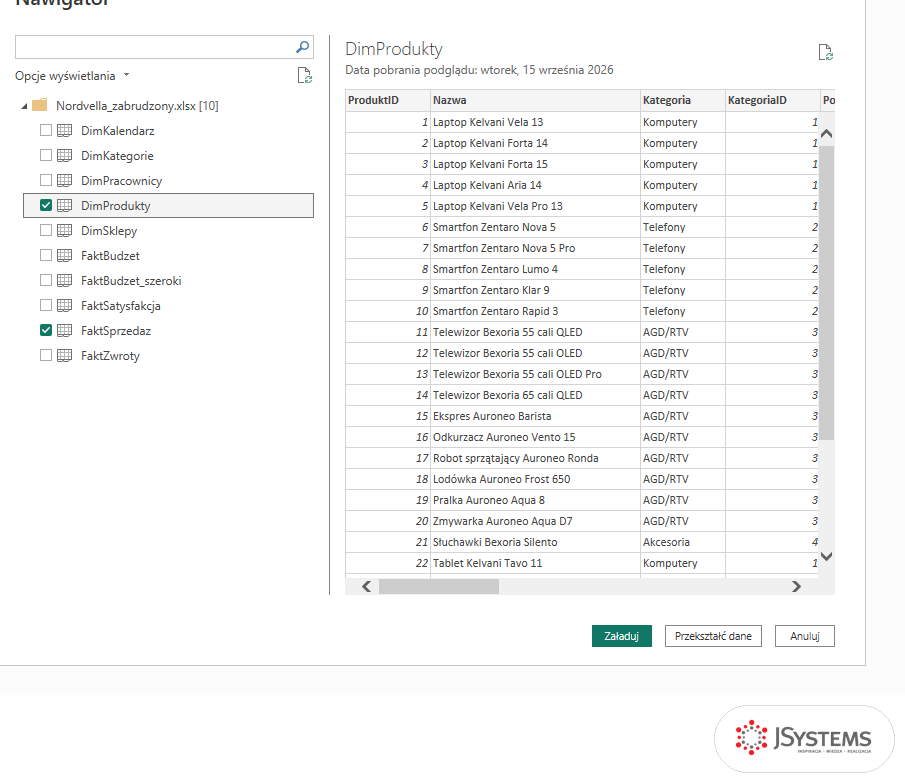The width and height of the screenshot is (905, 783).
Task: Refresh the DimProdukty preview icon
Action: [826, 53]
